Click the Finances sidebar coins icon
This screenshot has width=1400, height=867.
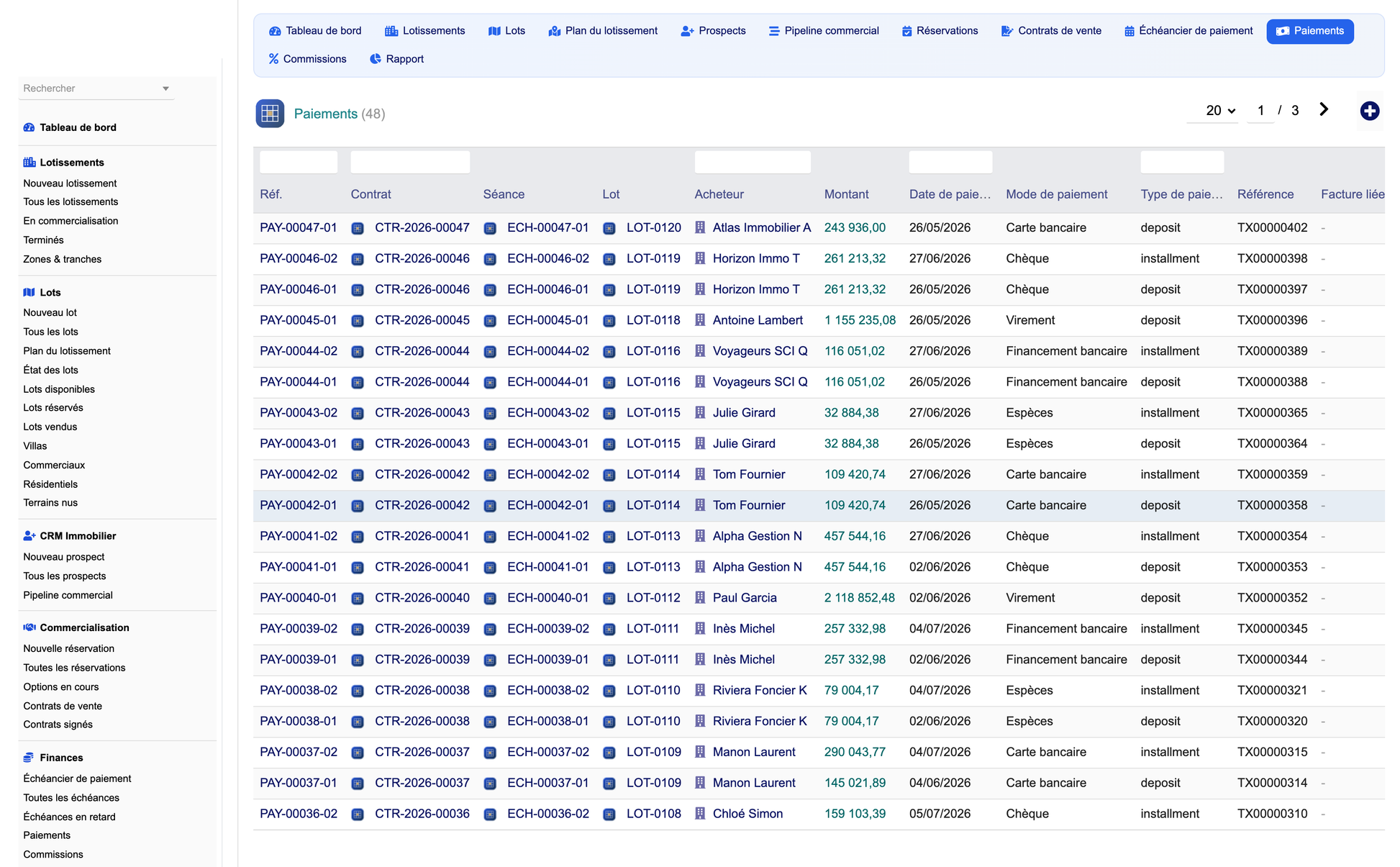29,758
